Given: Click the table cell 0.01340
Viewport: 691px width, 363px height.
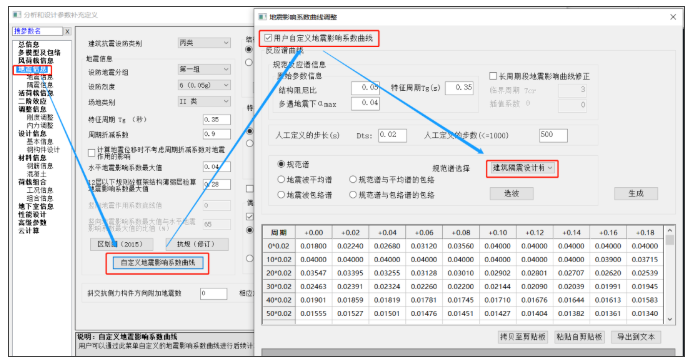Looking at the screenshot, I should [644, 314].
